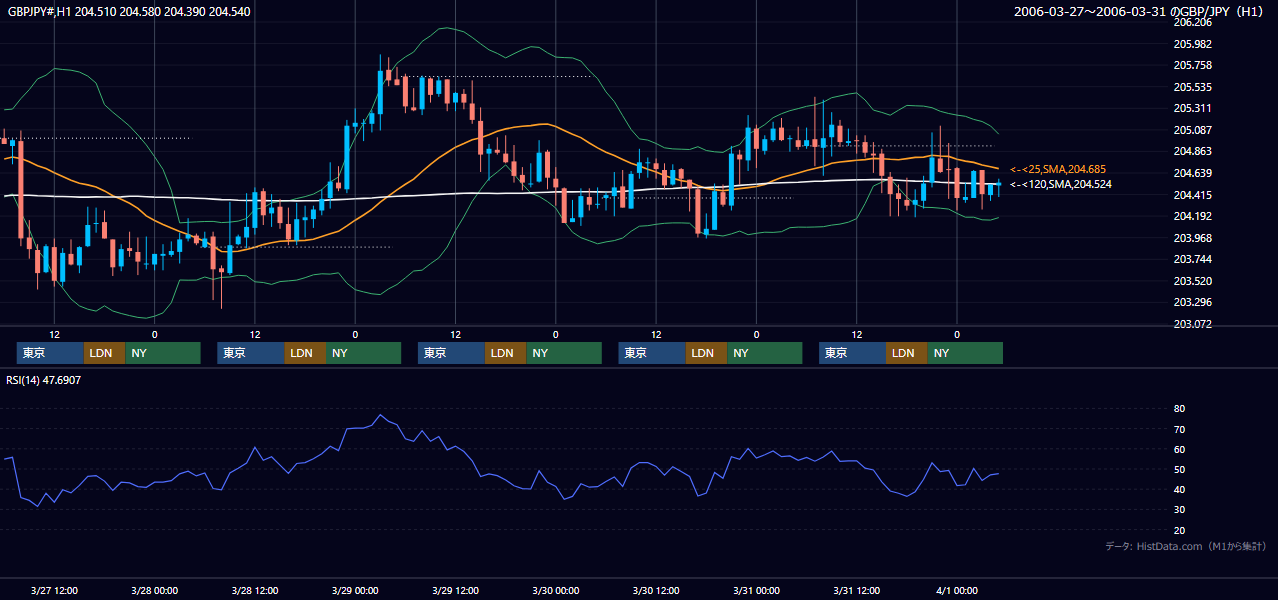This screenshot has width=1278, height=600.
Task: Click the rightmost NY session block
Action: [x=964, y=353]
